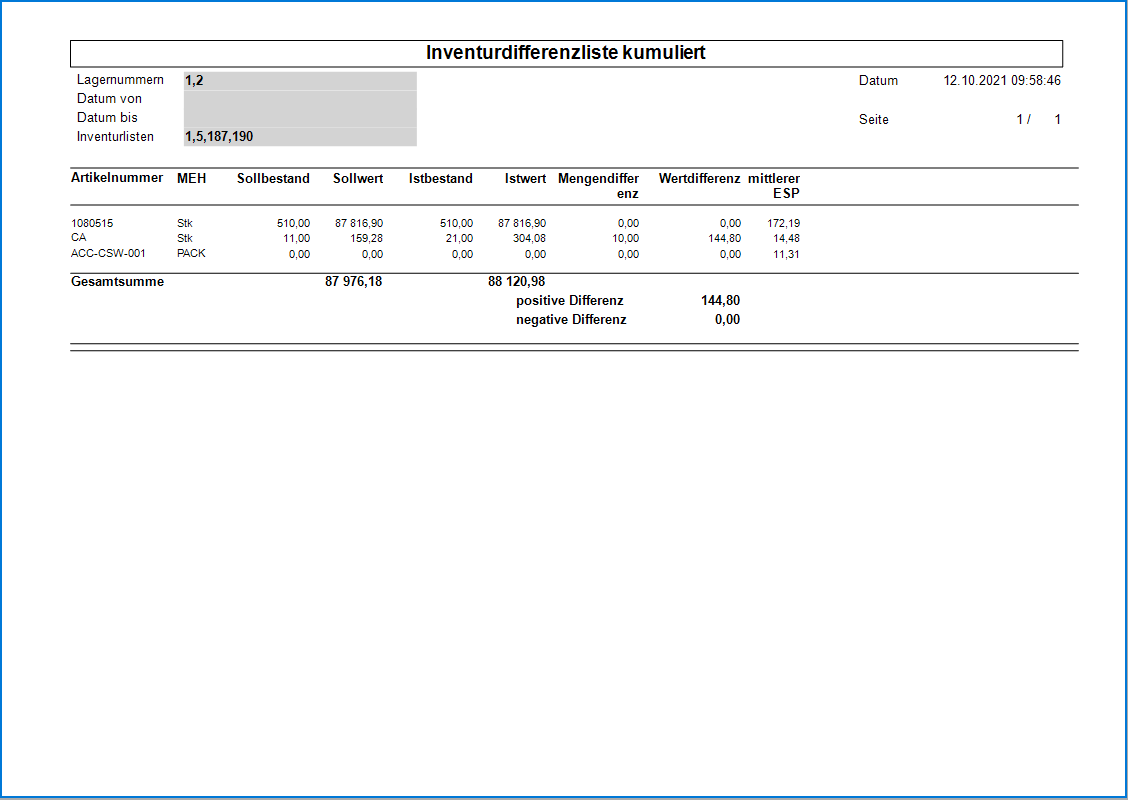Click the Sollbestand column header

point(273,179)
